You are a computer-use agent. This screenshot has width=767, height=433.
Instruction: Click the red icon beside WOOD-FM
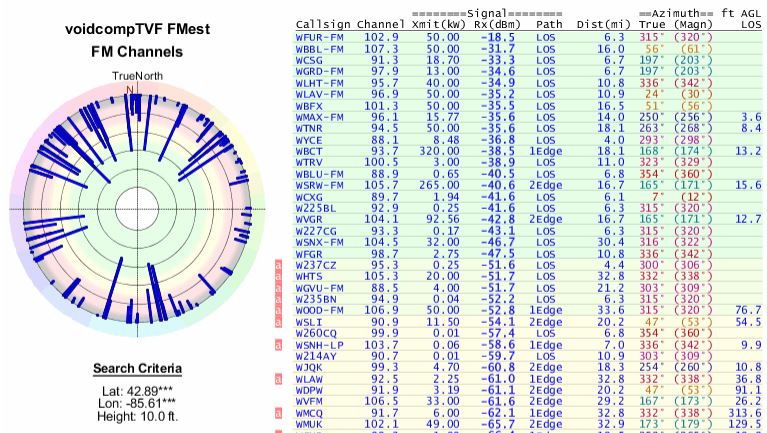[x=280, y=310]
